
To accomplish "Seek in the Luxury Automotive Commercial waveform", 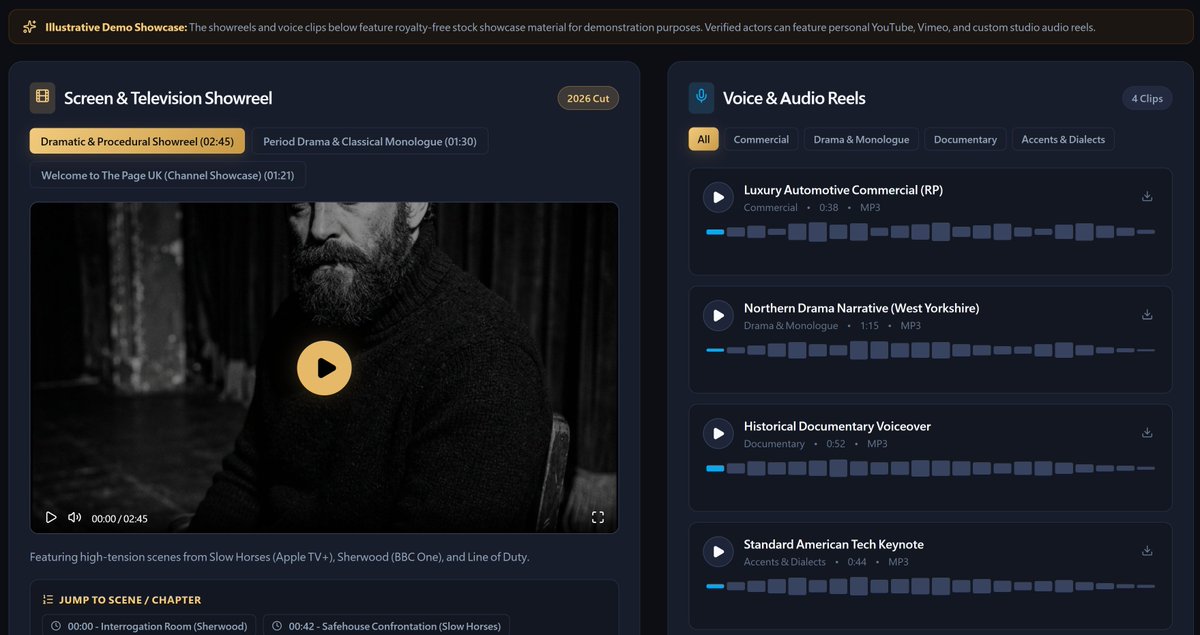I will pos(930,232).
